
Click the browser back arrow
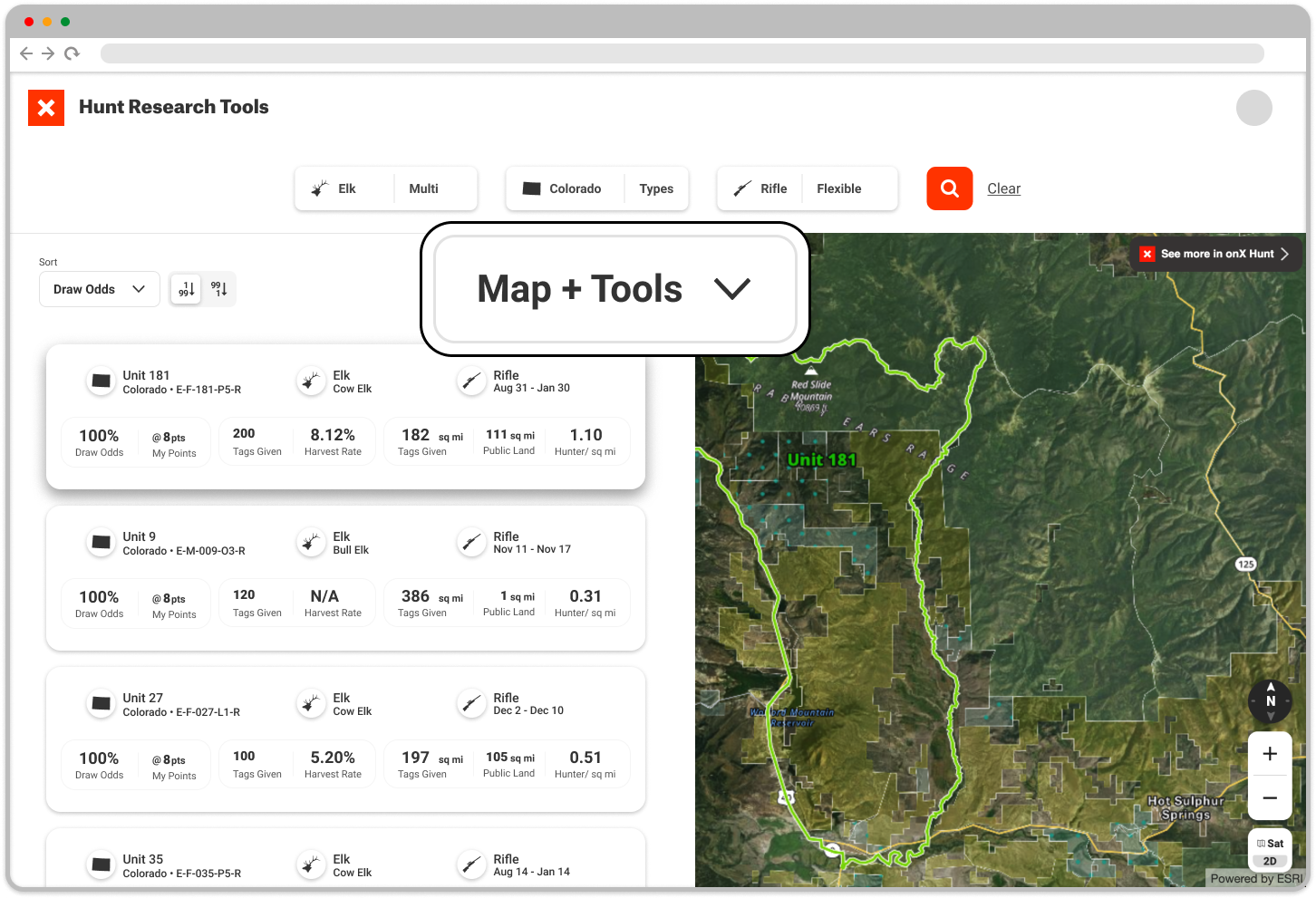click(x=26, y=53)
